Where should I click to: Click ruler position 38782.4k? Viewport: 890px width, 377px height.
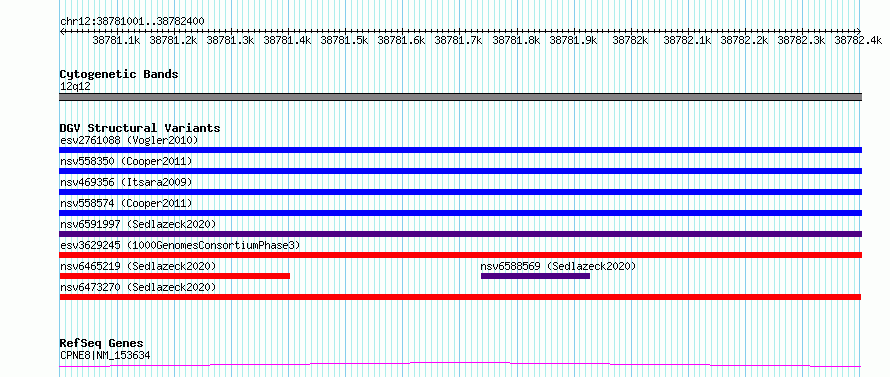[x=858, y=40]
